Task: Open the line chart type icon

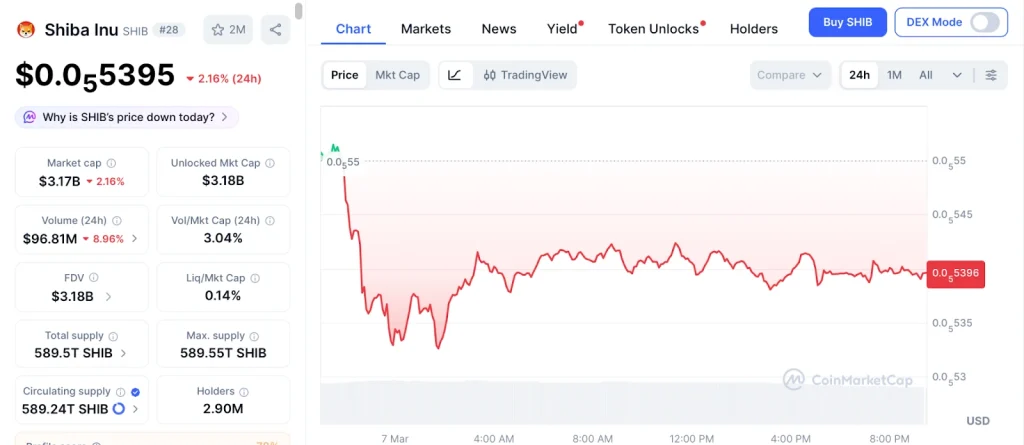Action: (455, 75)
